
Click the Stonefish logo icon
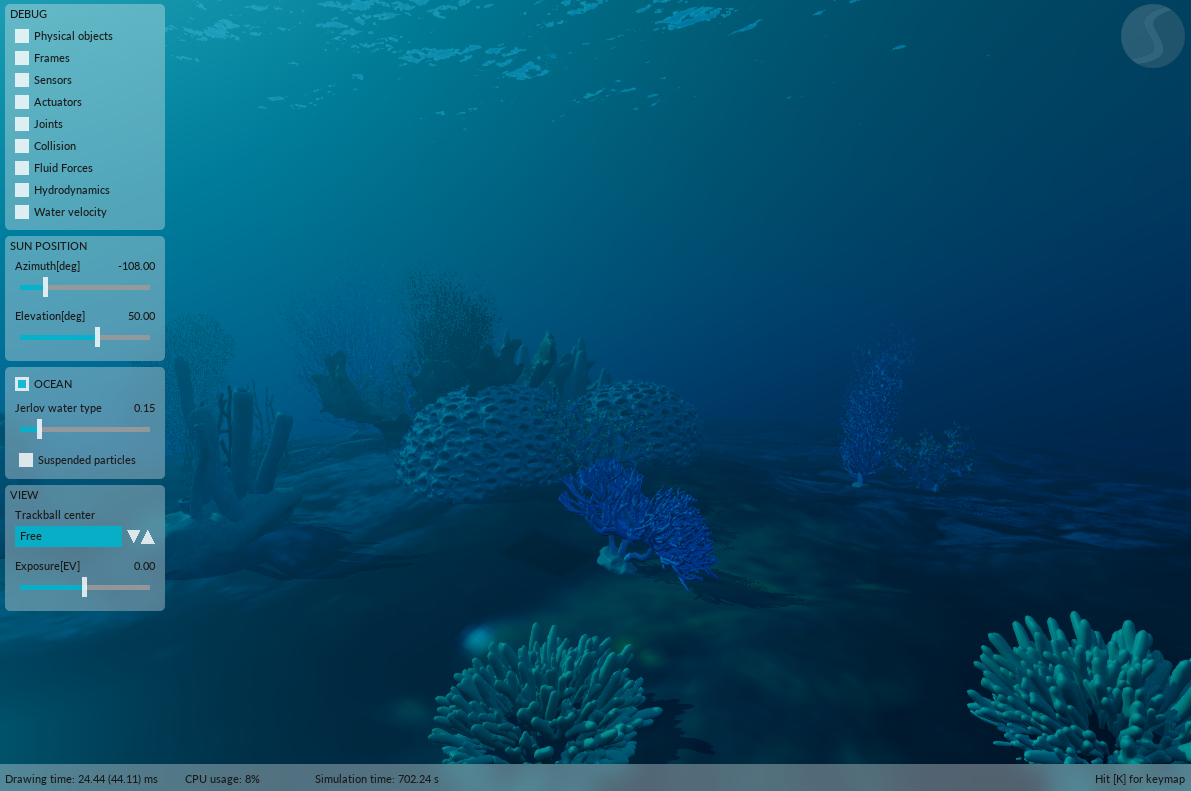[1152, 36]
